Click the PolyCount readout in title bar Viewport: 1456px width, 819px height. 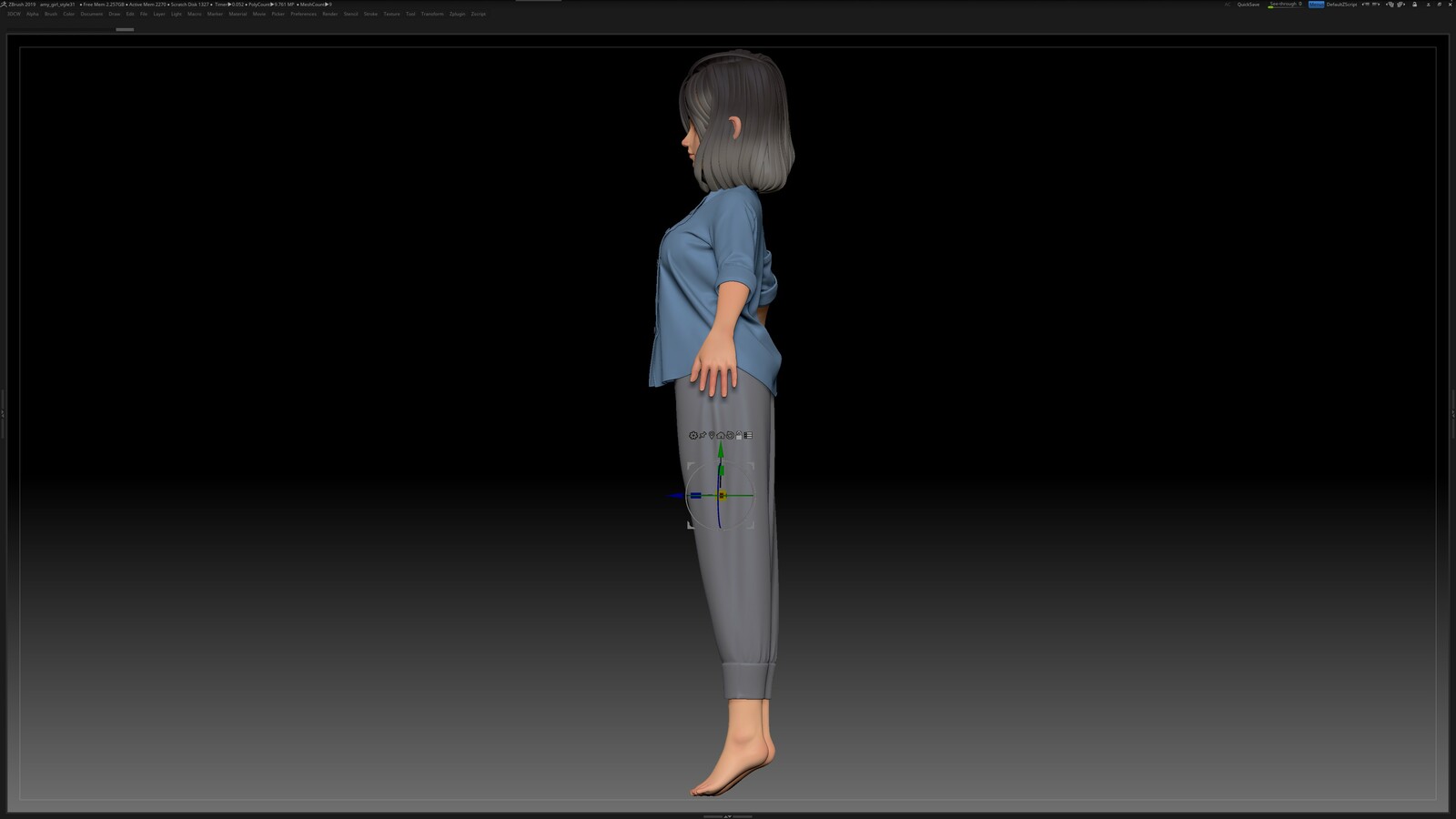click(270, 5)
